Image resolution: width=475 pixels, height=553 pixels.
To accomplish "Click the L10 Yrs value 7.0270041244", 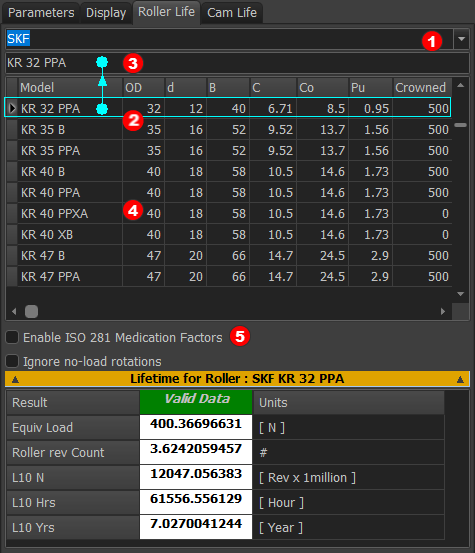I will point(196,527).
